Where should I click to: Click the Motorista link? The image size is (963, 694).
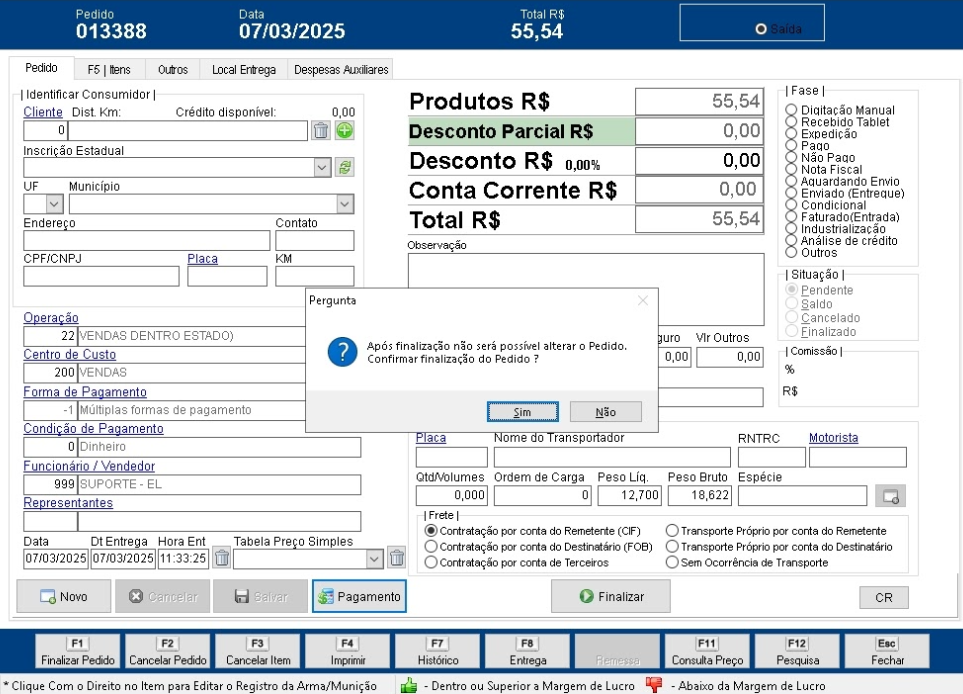[x=833, y=438]
